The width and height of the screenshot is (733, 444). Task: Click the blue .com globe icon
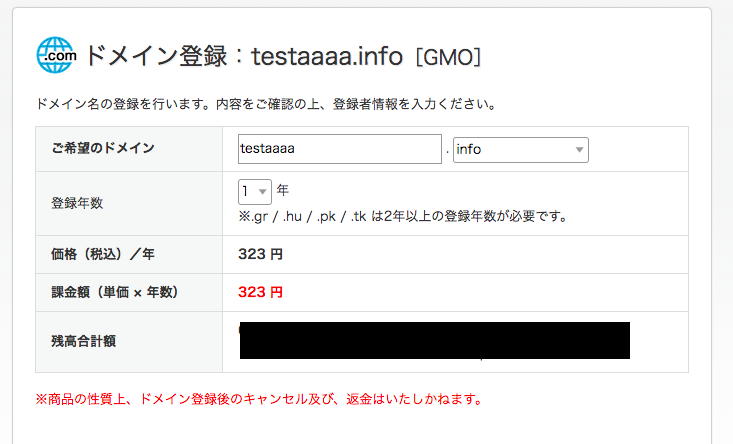pyautogui.click(x=56, y=55)
